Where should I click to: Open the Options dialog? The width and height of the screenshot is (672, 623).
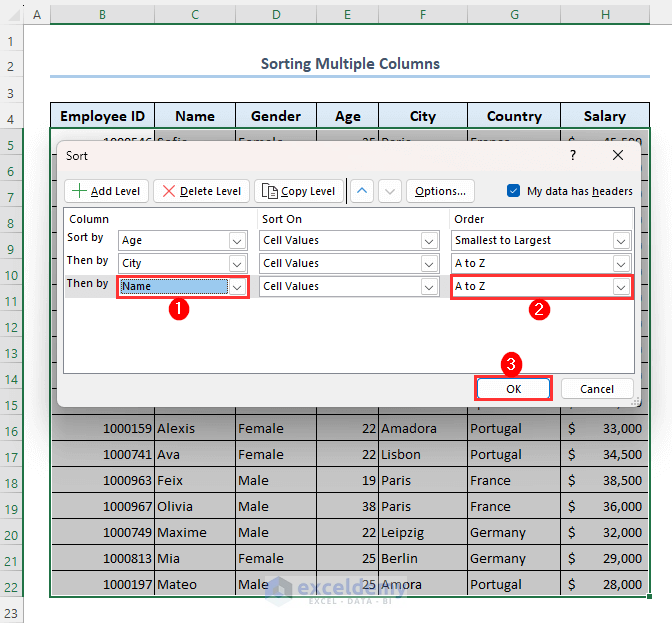(440, 191)
